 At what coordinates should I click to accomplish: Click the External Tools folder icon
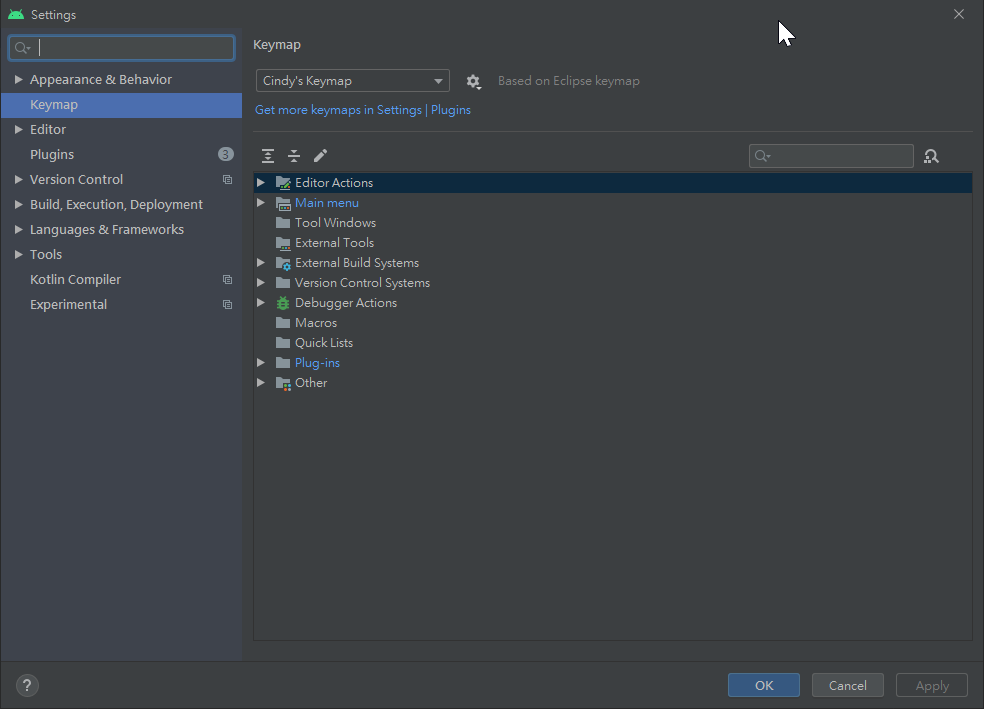pyautogui.click(x=283, y=243)
